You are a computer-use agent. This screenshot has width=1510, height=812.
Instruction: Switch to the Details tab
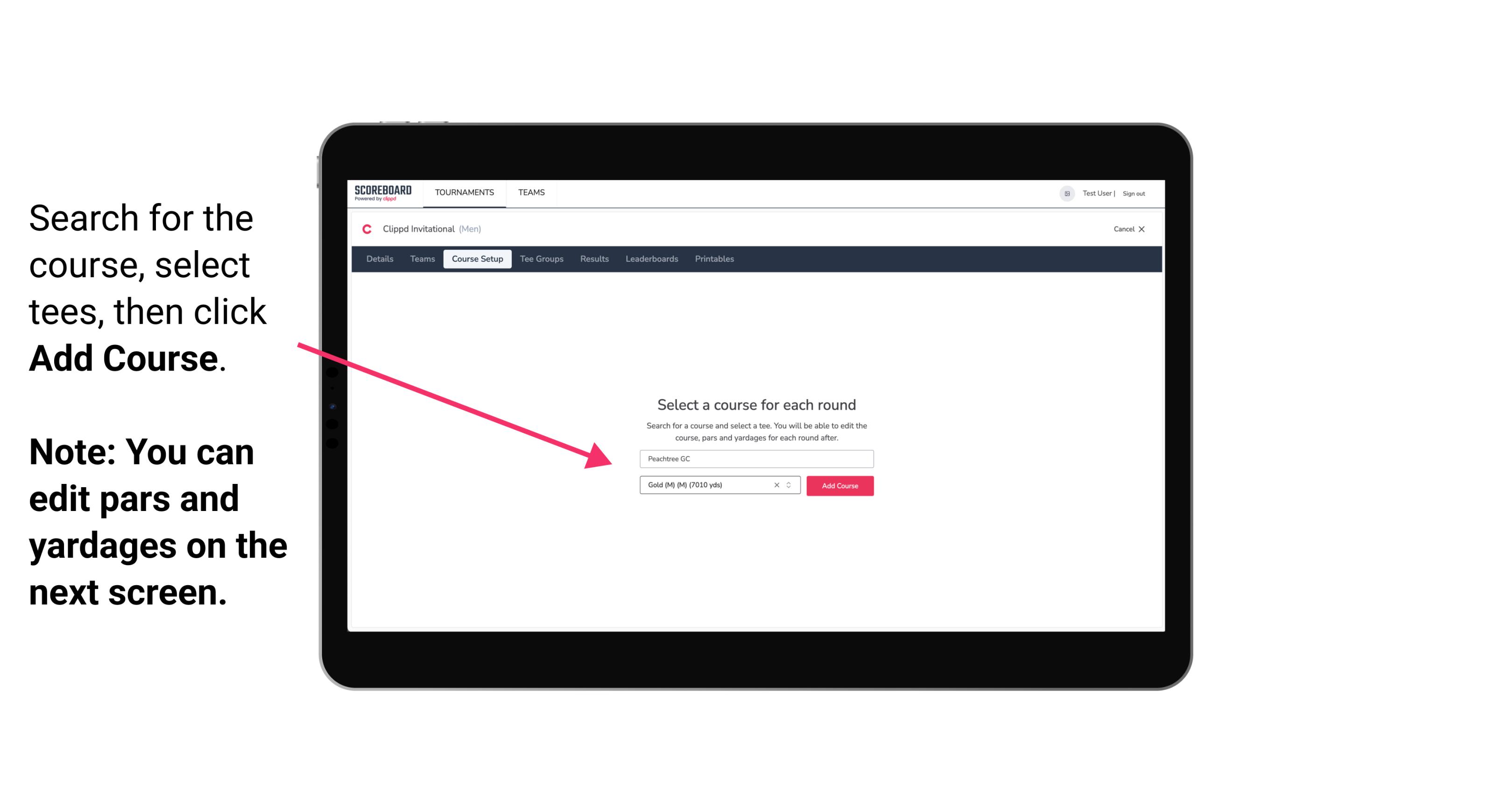[378, 259]
